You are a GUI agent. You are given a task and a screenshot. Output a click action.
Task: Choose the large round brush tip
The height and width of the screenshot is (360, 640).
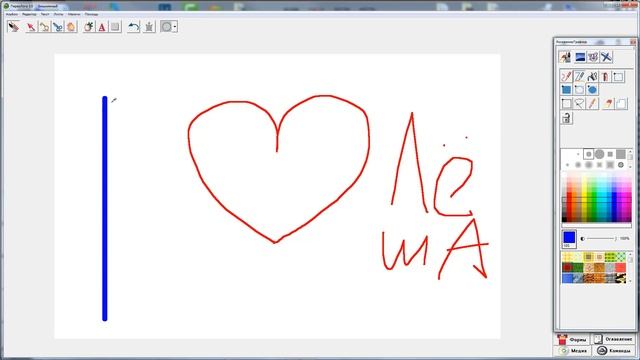[599, 154]
